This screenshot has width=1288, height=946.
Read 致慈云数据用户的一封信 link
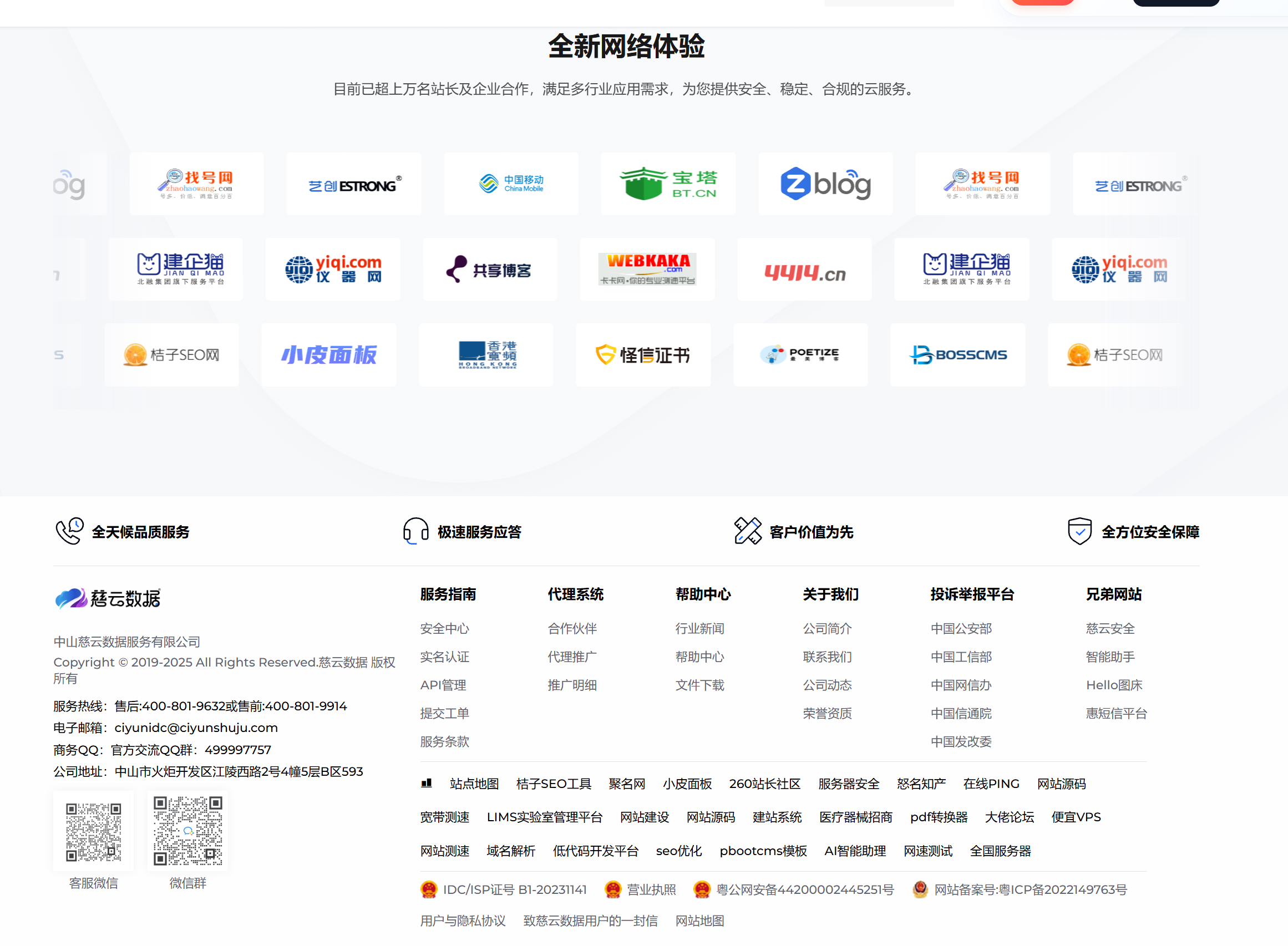click(x=590, y=922)
